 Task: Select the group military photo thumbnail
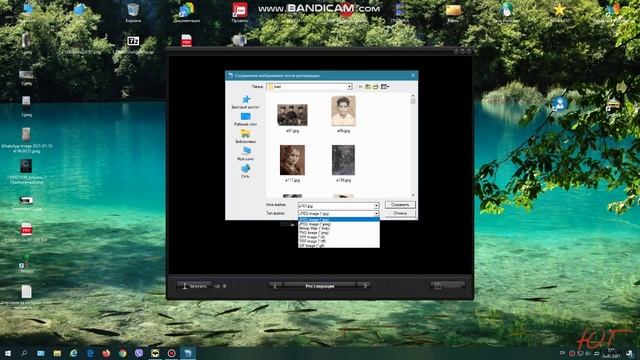click(292, 115)
